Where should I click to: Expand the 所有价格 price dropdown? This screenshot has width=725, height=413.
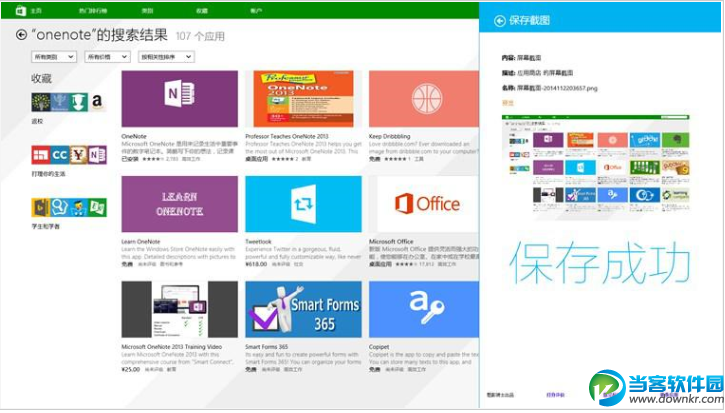[107, 57]
